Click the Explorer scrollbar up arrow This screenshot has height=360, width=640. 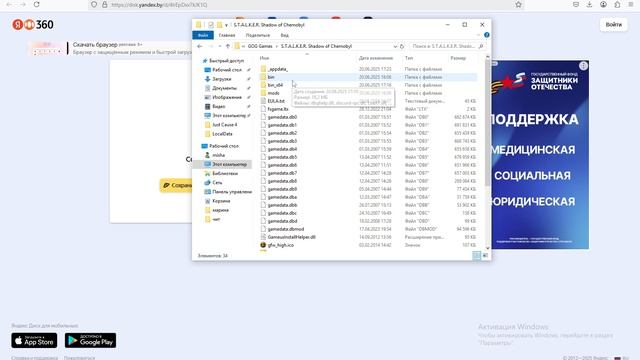tap(487, 57)
